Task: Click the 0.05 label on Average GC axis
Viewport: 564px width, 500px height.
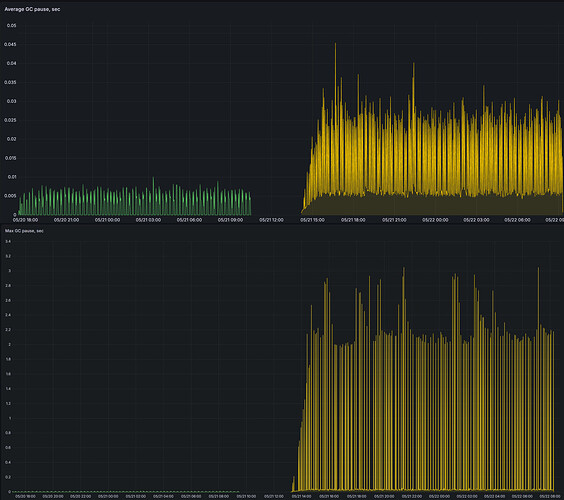Action: pos(12,26)
